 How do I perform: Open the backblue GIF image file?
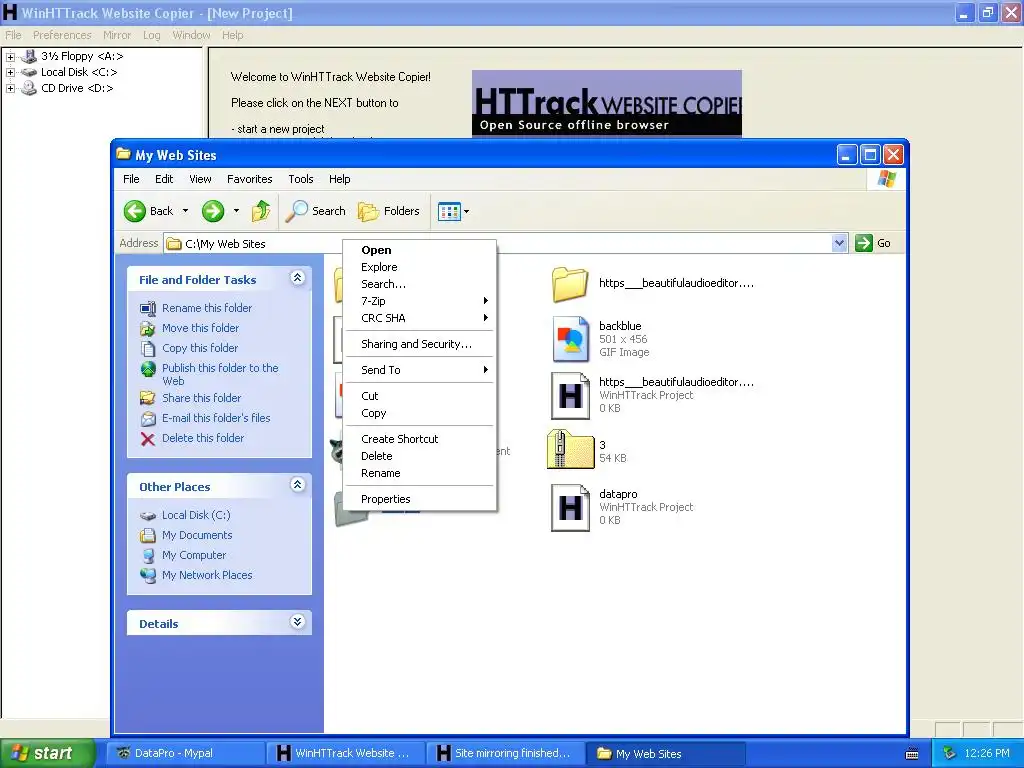click(x=571, y=339)
